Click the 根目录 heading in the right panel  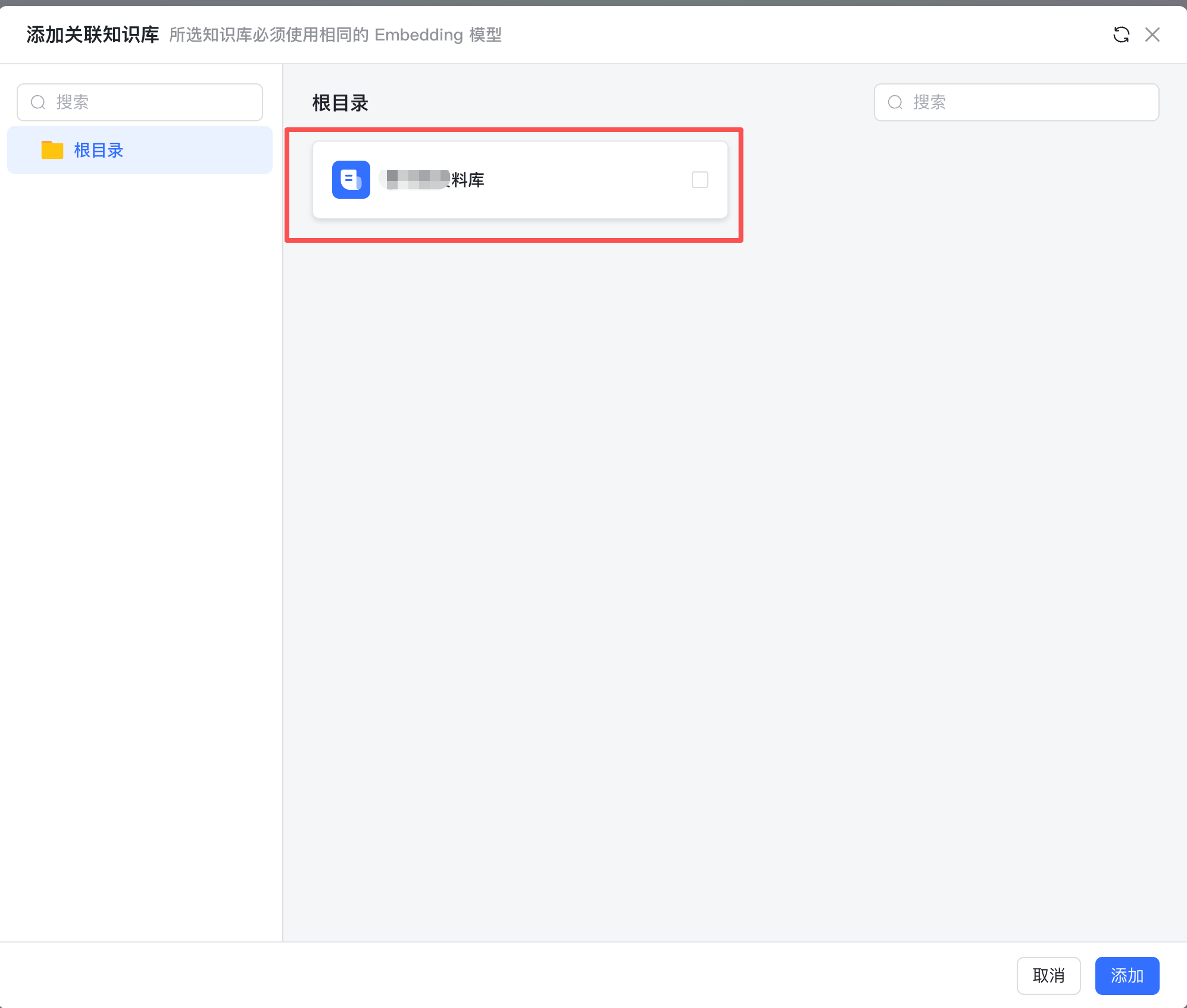(x=341, y=103)
